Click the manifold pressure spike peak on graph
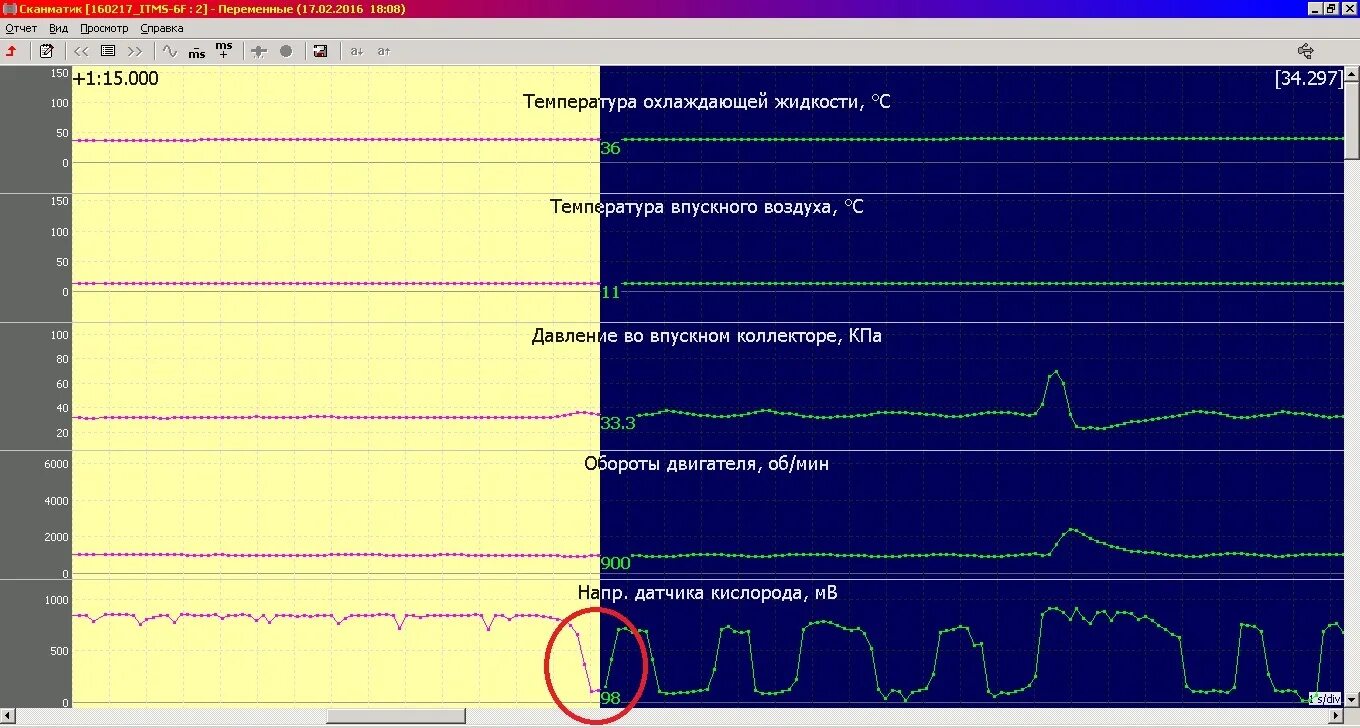The height and width of the screenshot is (728, 1360). click(x=1056, y=372)
